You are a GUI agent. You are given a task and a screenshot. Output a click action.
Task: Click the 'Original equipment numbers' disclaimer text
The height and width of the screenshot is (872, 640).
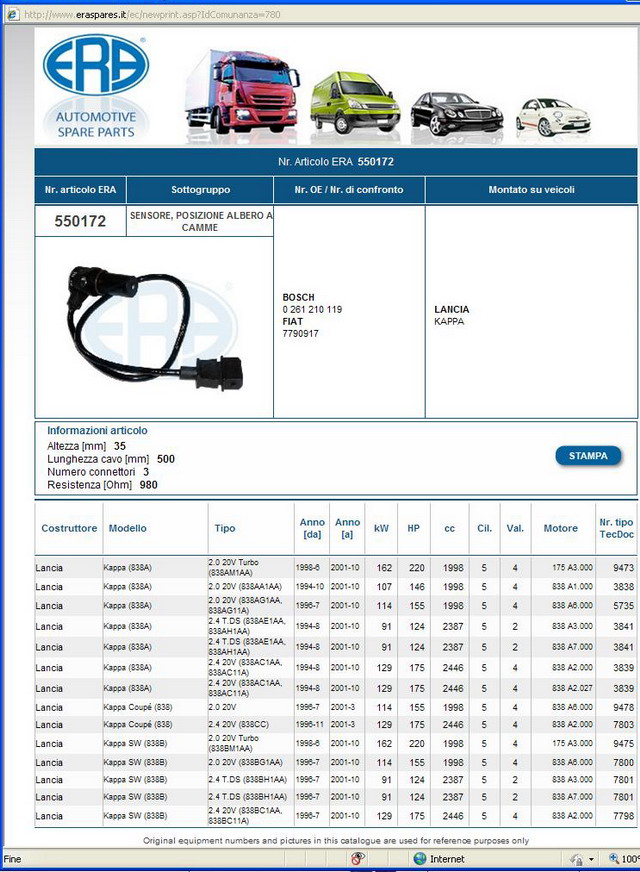[336, 840]
